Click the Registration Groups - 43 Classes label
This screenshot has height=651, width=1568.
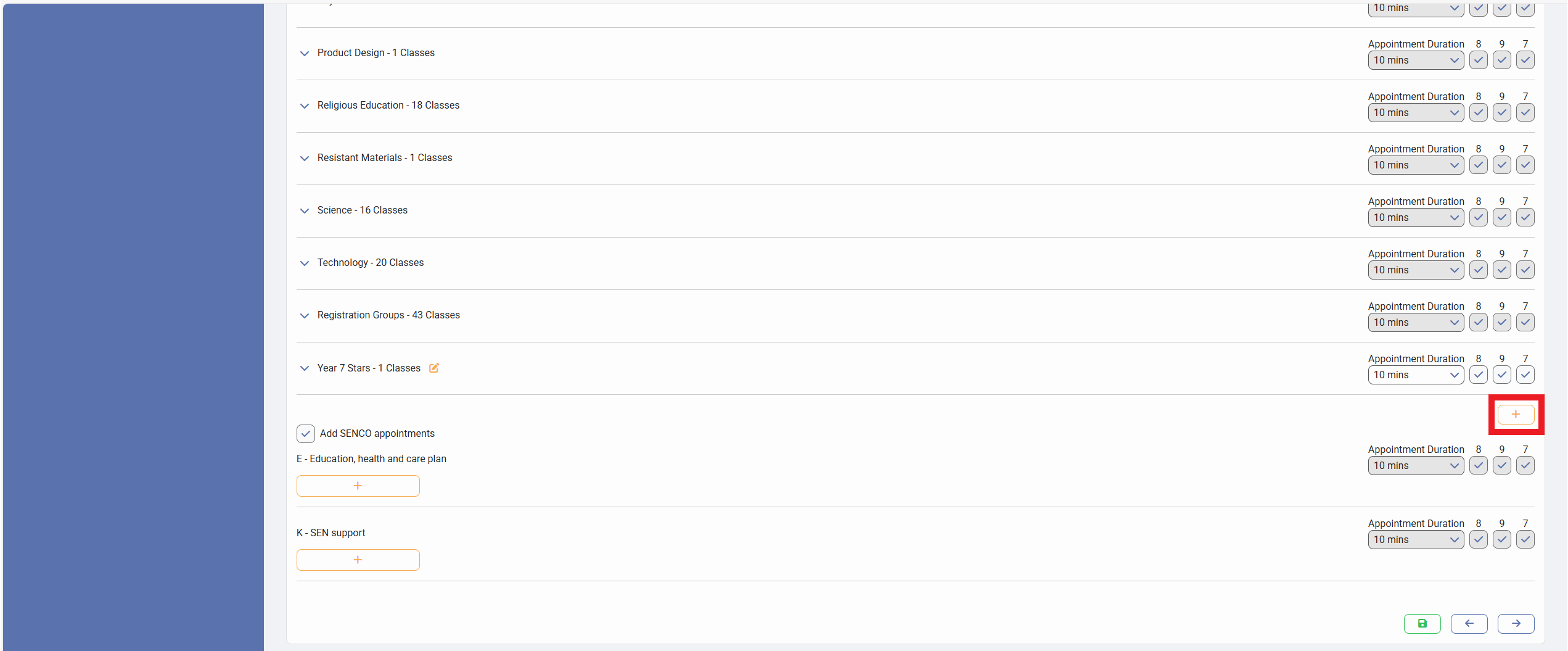click(388, 315)
